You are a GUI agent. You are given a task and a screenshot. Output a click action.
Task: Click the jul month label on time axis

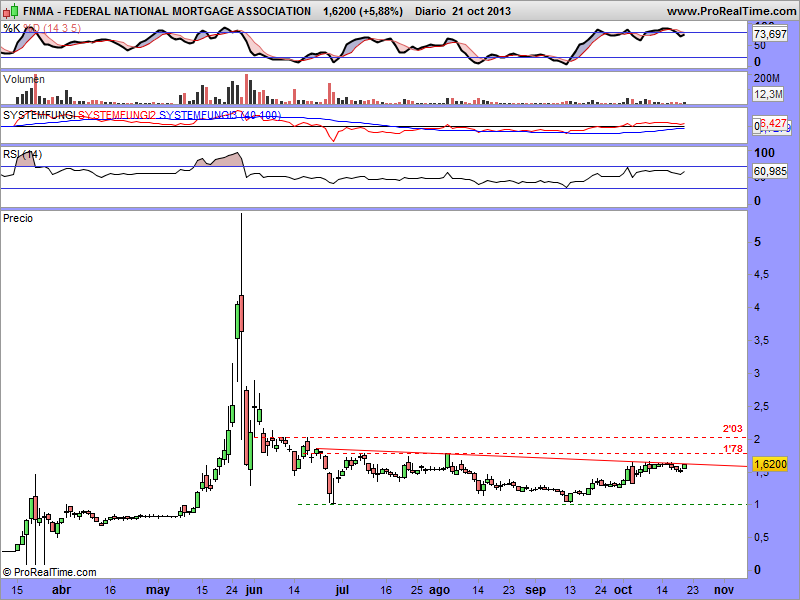[342, 590]
